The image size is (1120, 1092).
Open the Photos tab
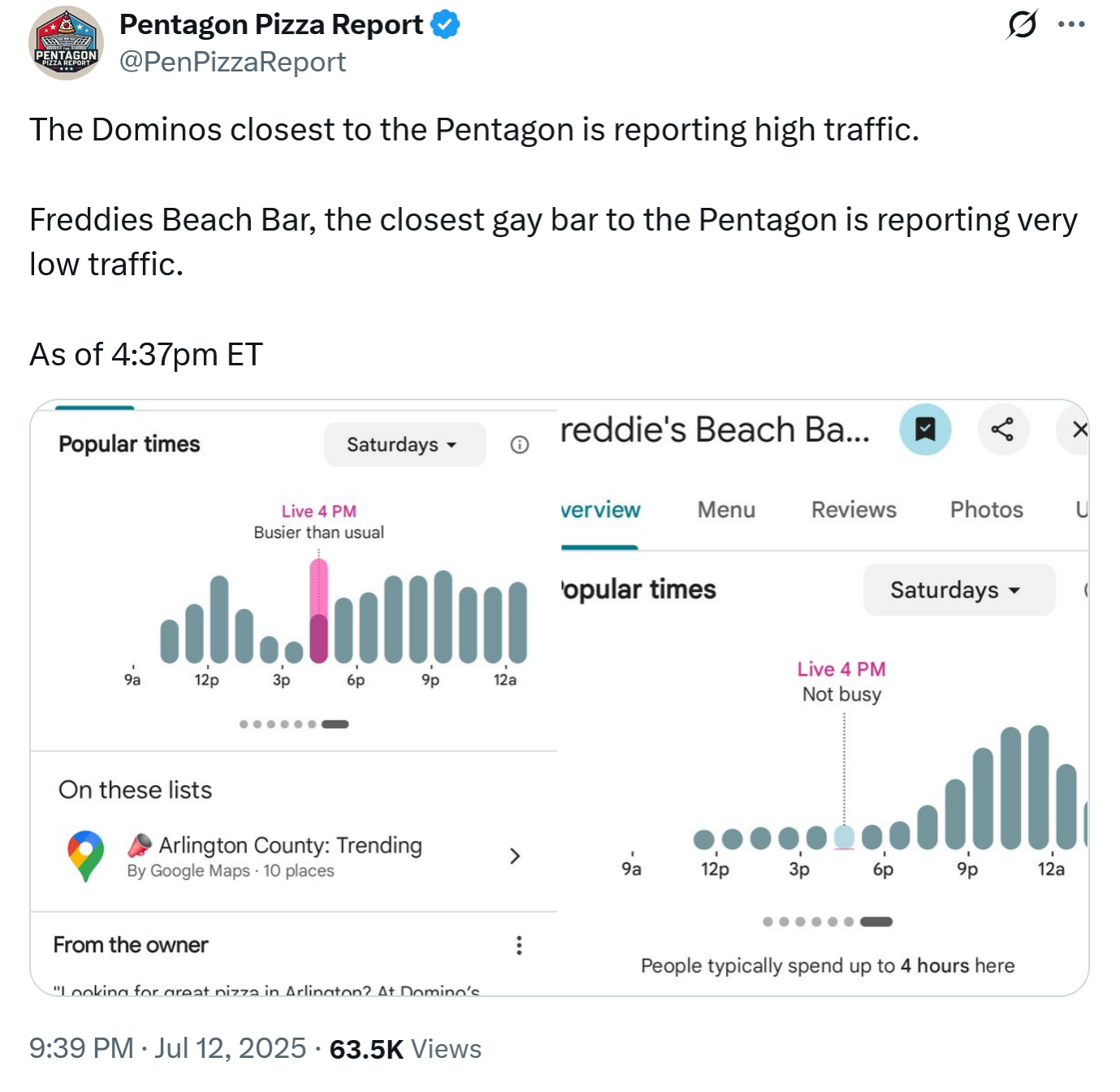point(987,510)
